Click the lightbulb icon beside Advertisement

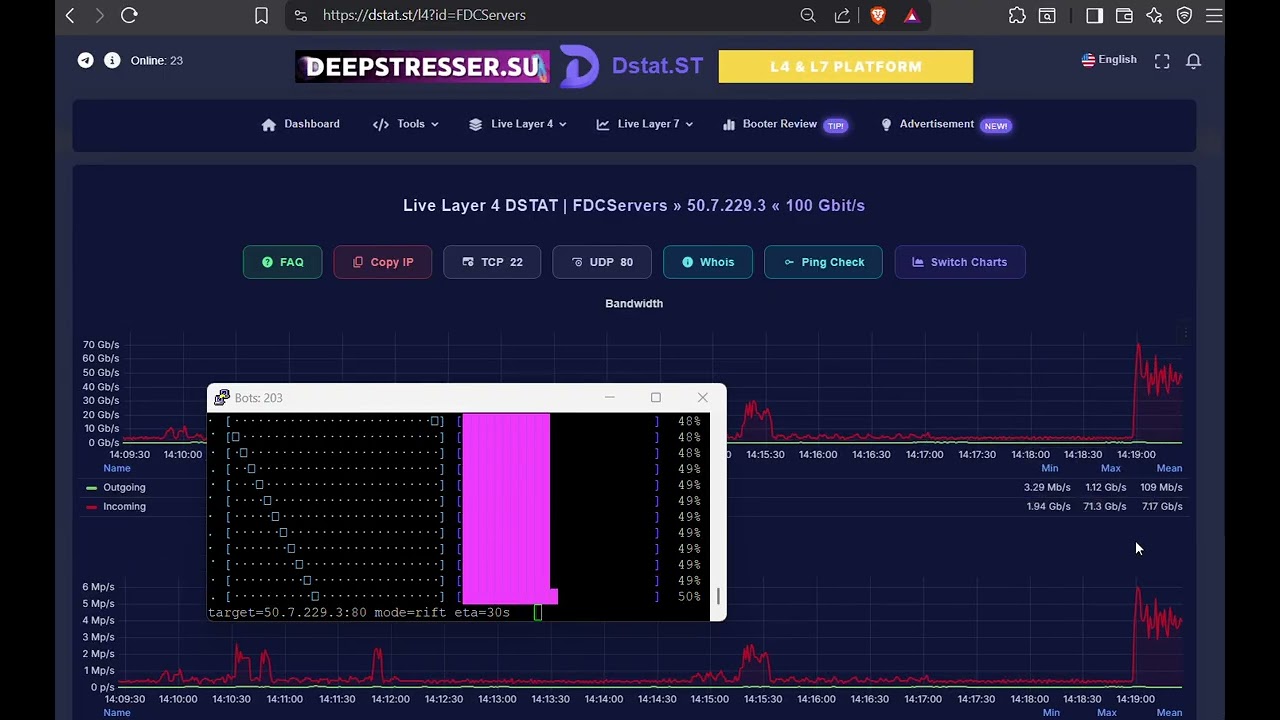[x=886, y=125]
